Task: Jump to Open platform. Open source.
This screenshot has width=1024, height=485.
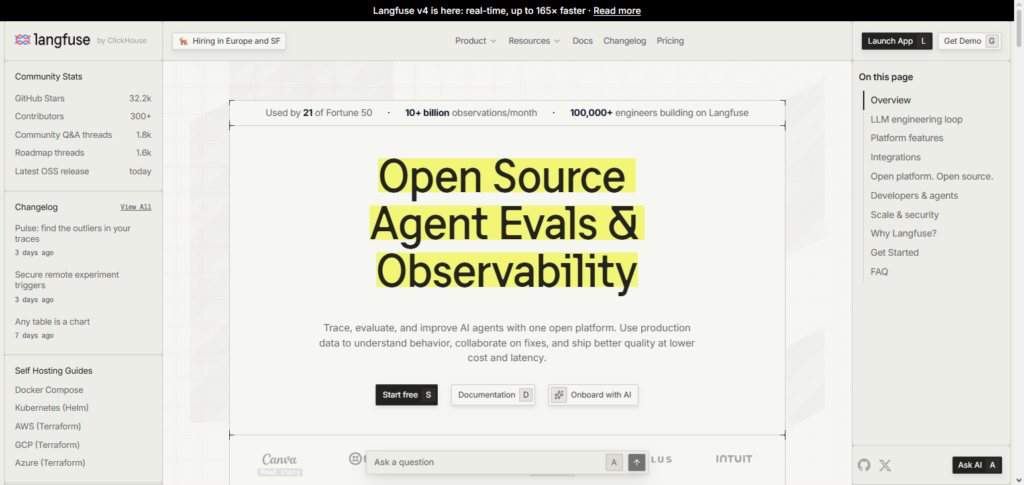Action: (x=931, y=176)
